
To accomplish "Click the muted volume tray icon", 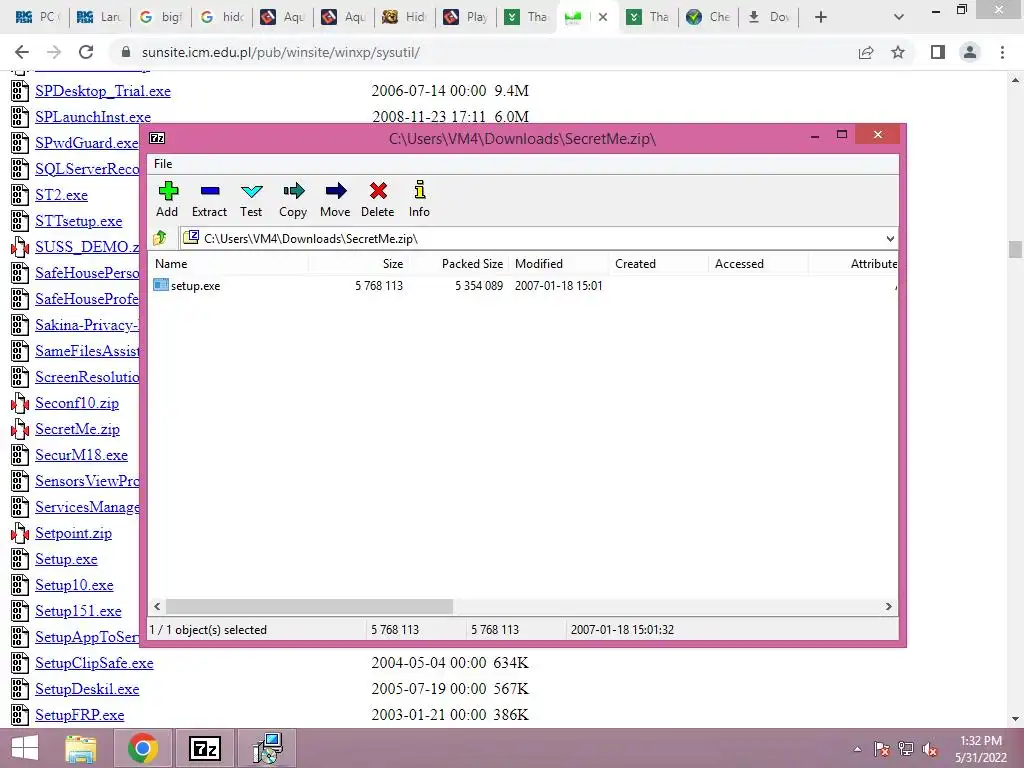I will click(930, 749).
